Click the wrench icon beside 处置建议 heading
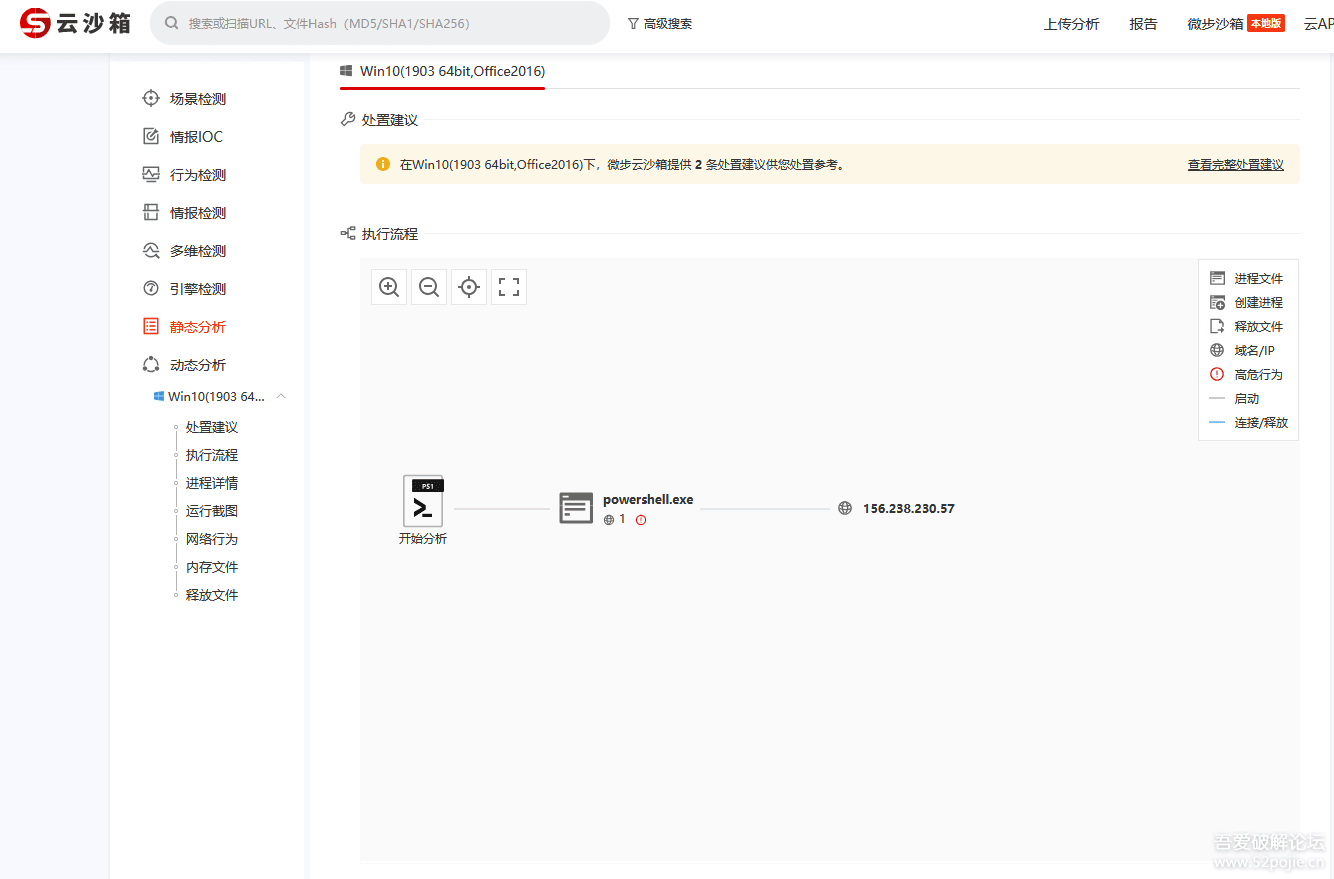The image size is (1334, 879). 348,119
